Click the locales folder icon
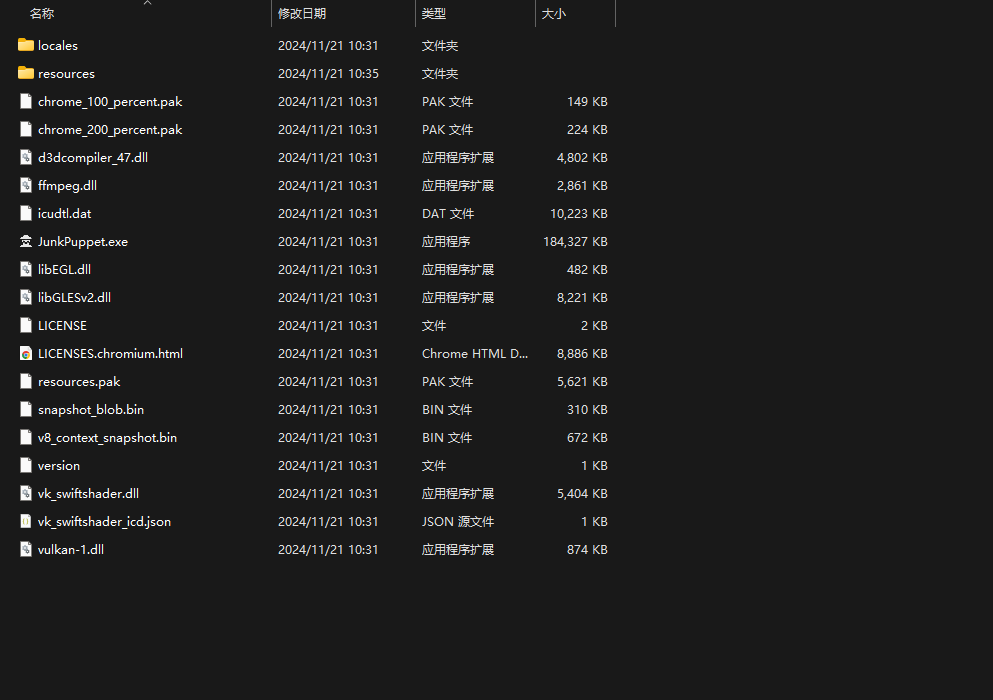993x700 pixels. (26, 45)
